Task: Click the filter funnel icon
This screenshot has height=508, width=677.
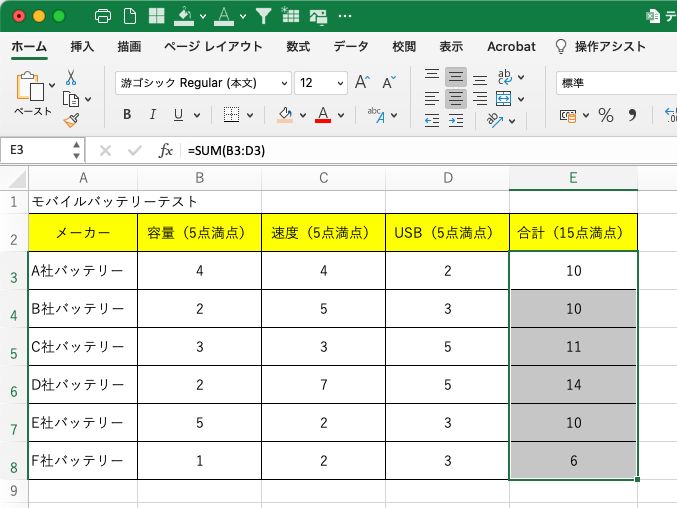Action: 263,16
